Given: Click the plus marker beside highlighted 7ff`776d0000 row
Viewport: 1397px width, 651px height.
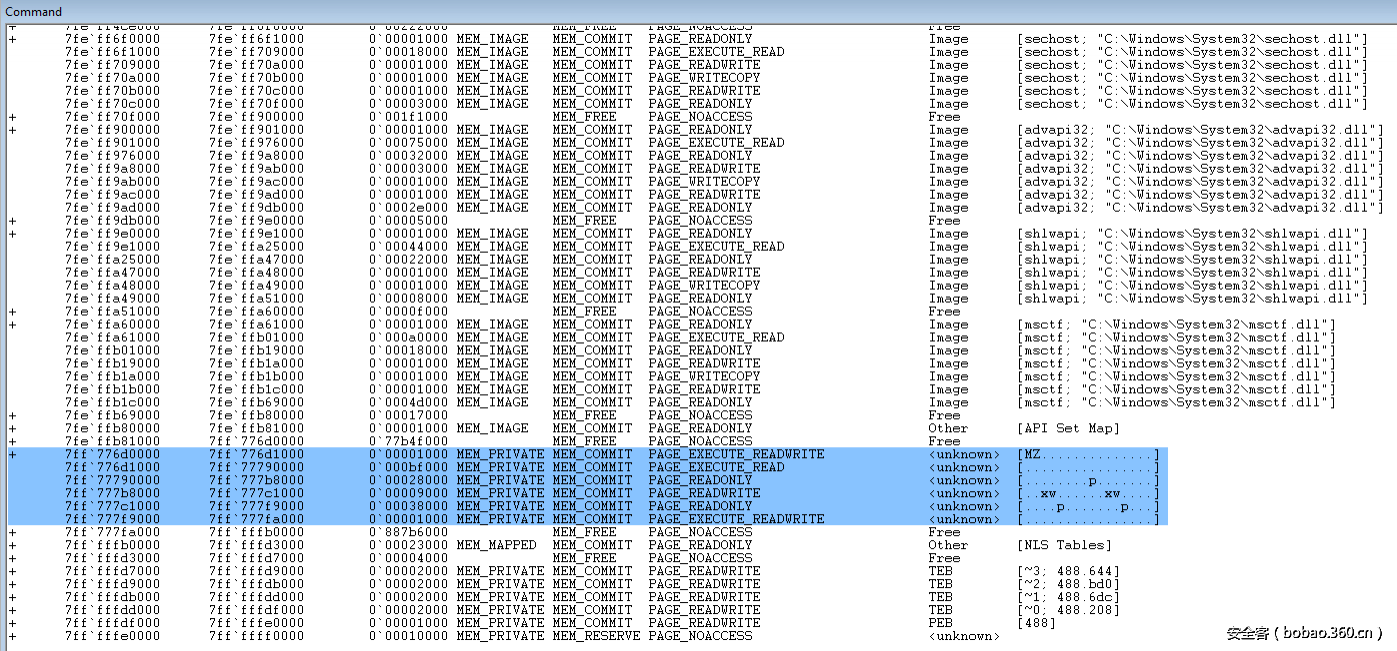Looking at the screenshot, I should pyautogui.click(x=12, y=454).
